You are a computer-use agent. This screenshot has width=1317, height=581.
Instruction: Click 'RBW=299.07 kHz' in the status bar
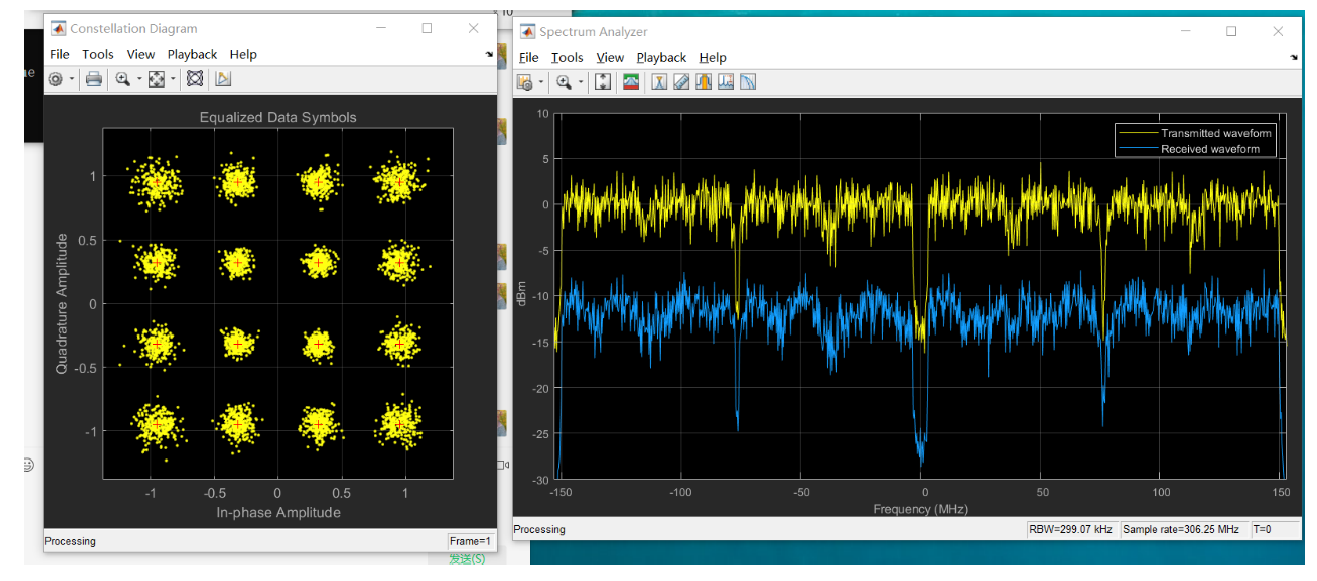1072,530
